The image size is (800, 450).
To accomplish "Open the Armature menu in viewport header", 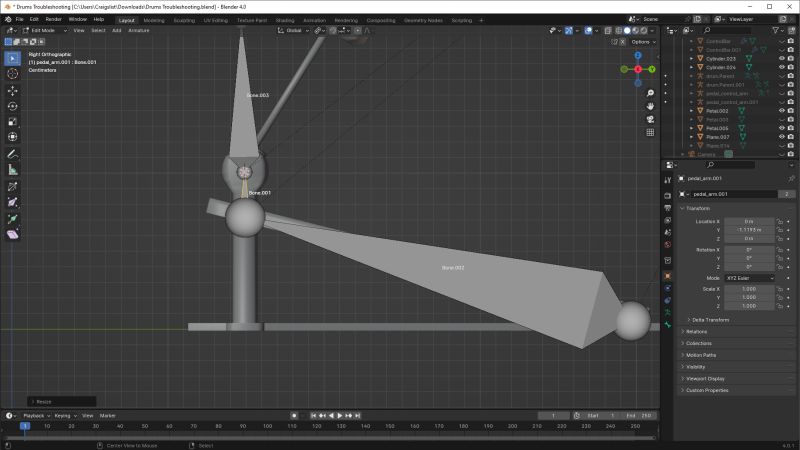I will tap(138, 31).
